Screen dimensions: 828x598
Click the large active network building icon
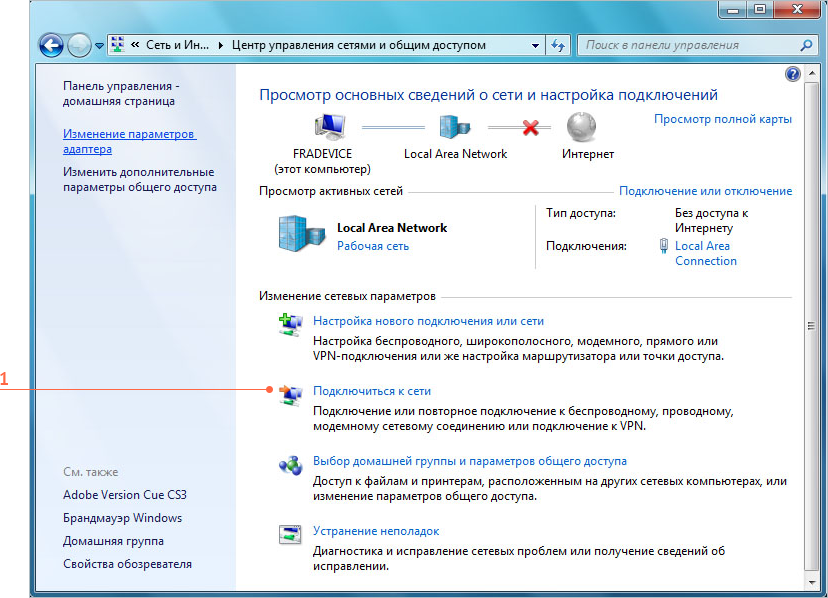tap(301, 233)
